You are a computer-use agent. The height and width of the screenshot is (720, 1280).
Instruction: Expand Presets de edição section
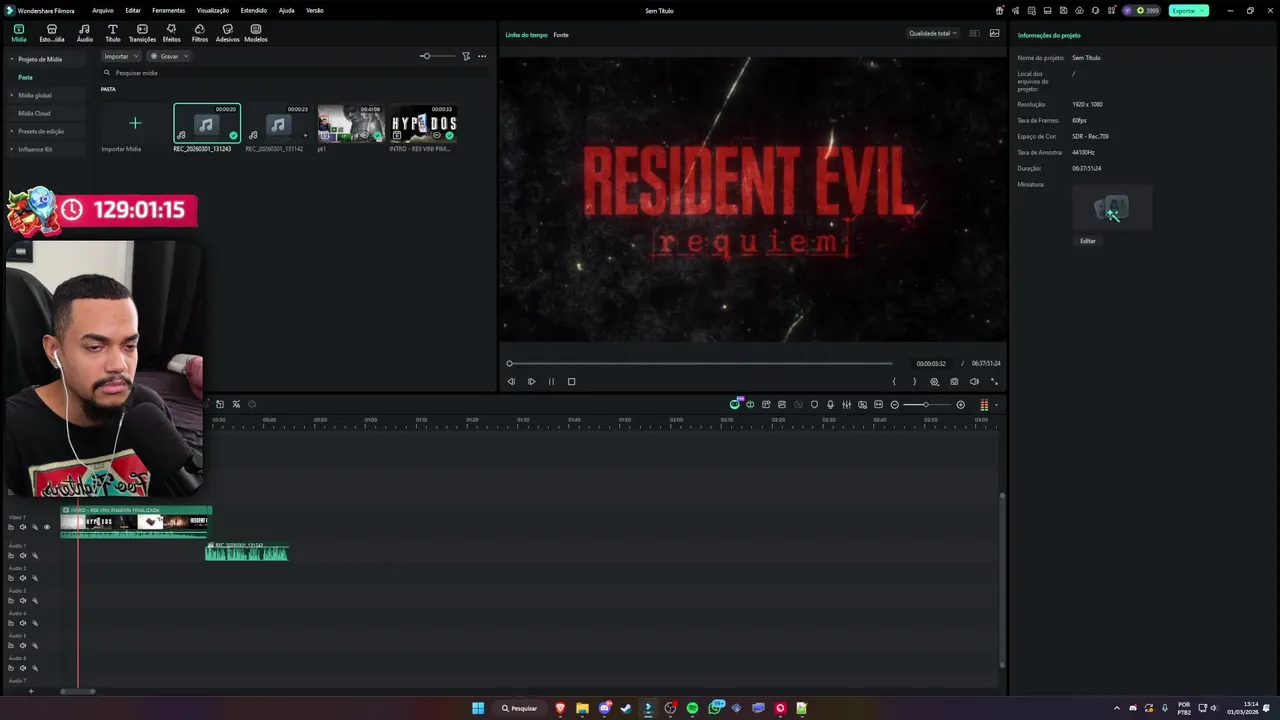pyautogui.click(x=12, y=131)
